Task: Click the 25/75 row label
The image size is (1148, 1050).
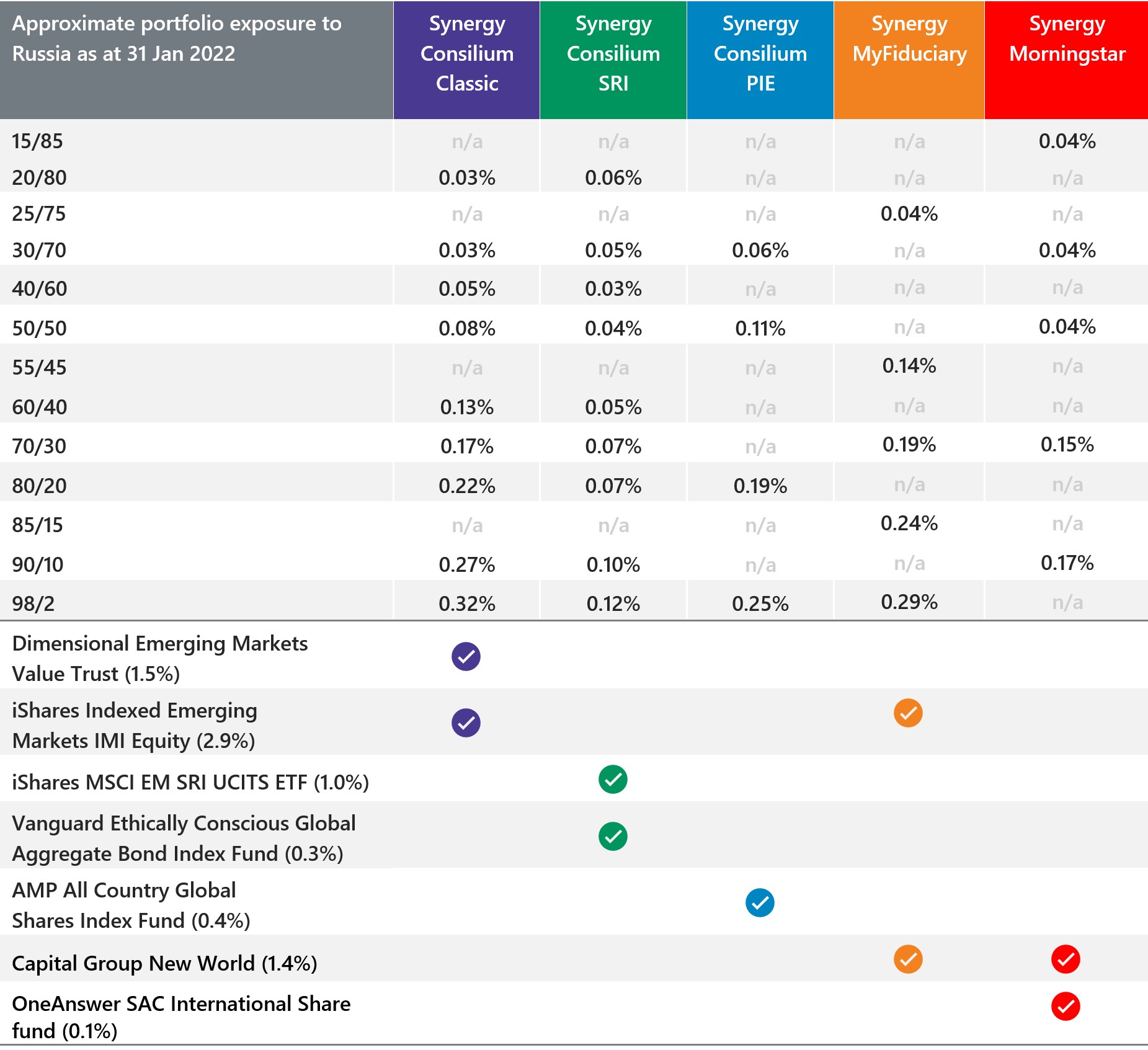Action: (x=38, y=214)
